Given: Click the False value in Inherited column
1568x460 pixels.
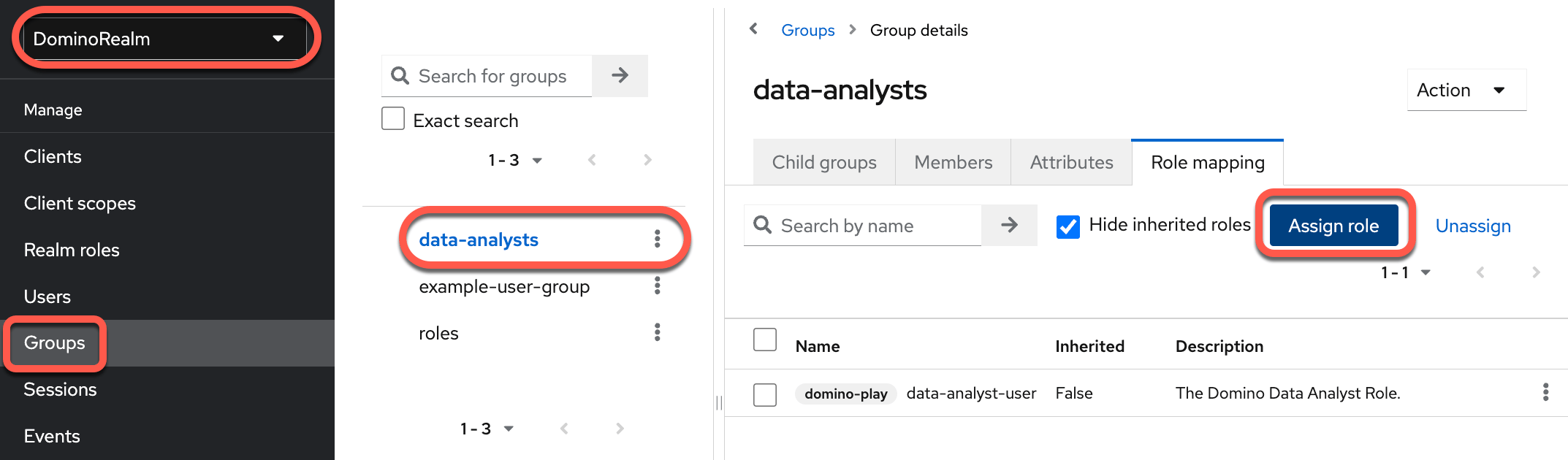Looking at the screenshot, I should (x=1074, y=393).
